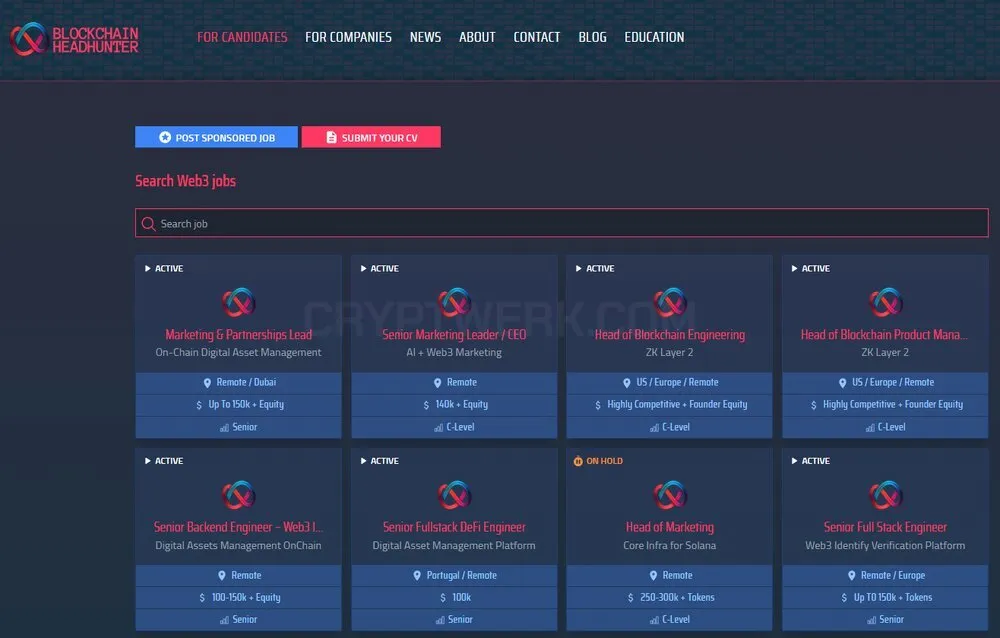Open Head of Marketing job listing
The image size is (1000, 638).
point(670,527)
